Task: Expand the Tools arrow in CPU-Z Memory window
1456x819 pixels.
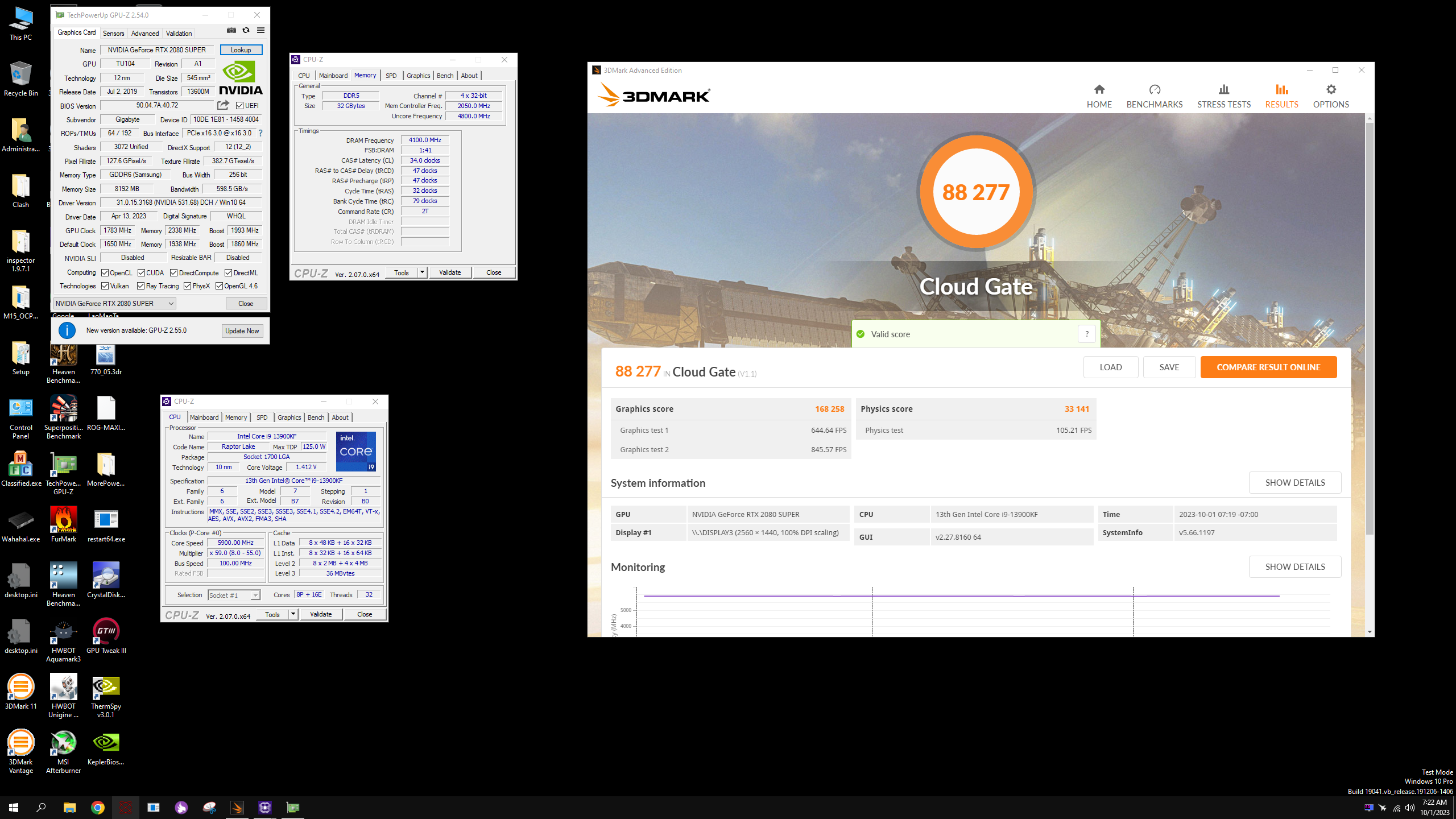Action: [422, 272]
